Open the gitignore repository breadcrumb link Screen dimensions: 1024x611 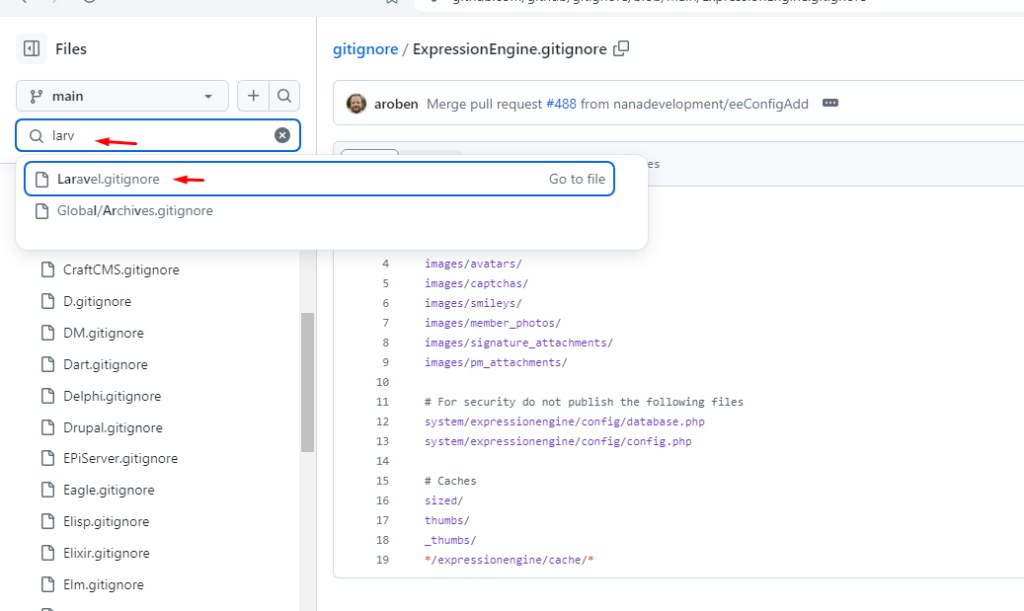pos(364,49)
